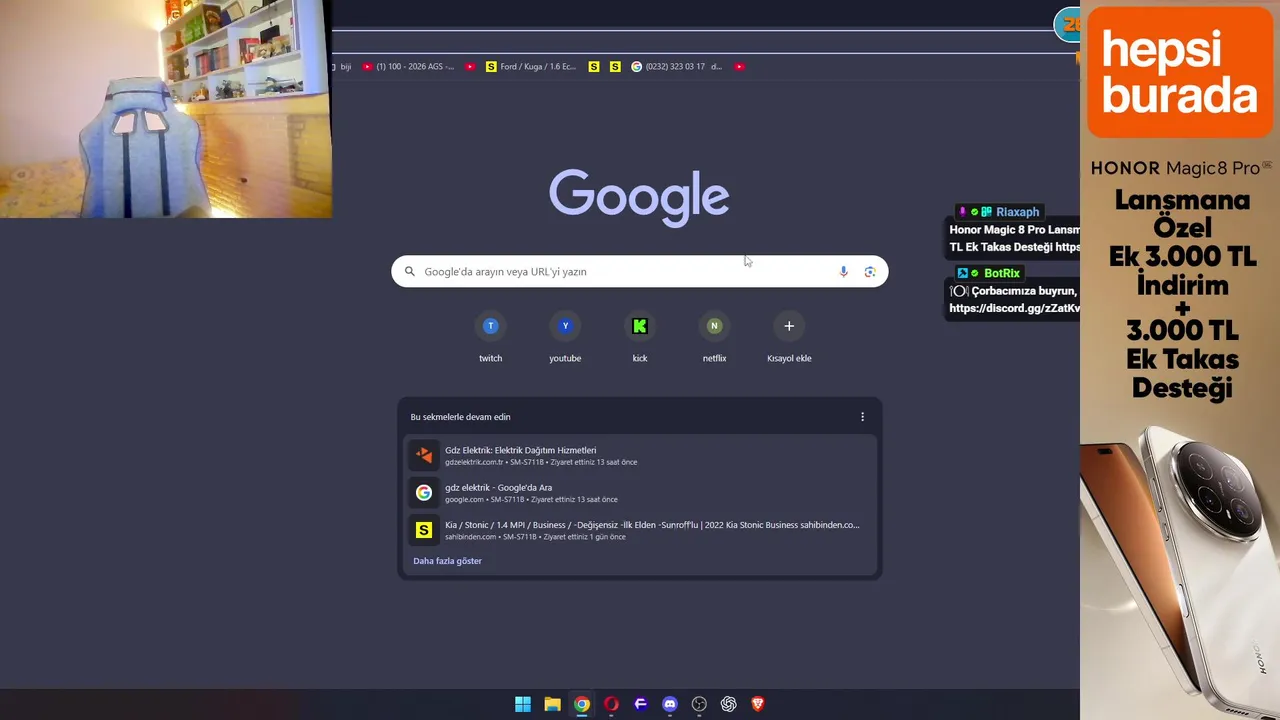Open the Windows Start menu
Screen dimensions: 1280x720
(x=523, y=704)
